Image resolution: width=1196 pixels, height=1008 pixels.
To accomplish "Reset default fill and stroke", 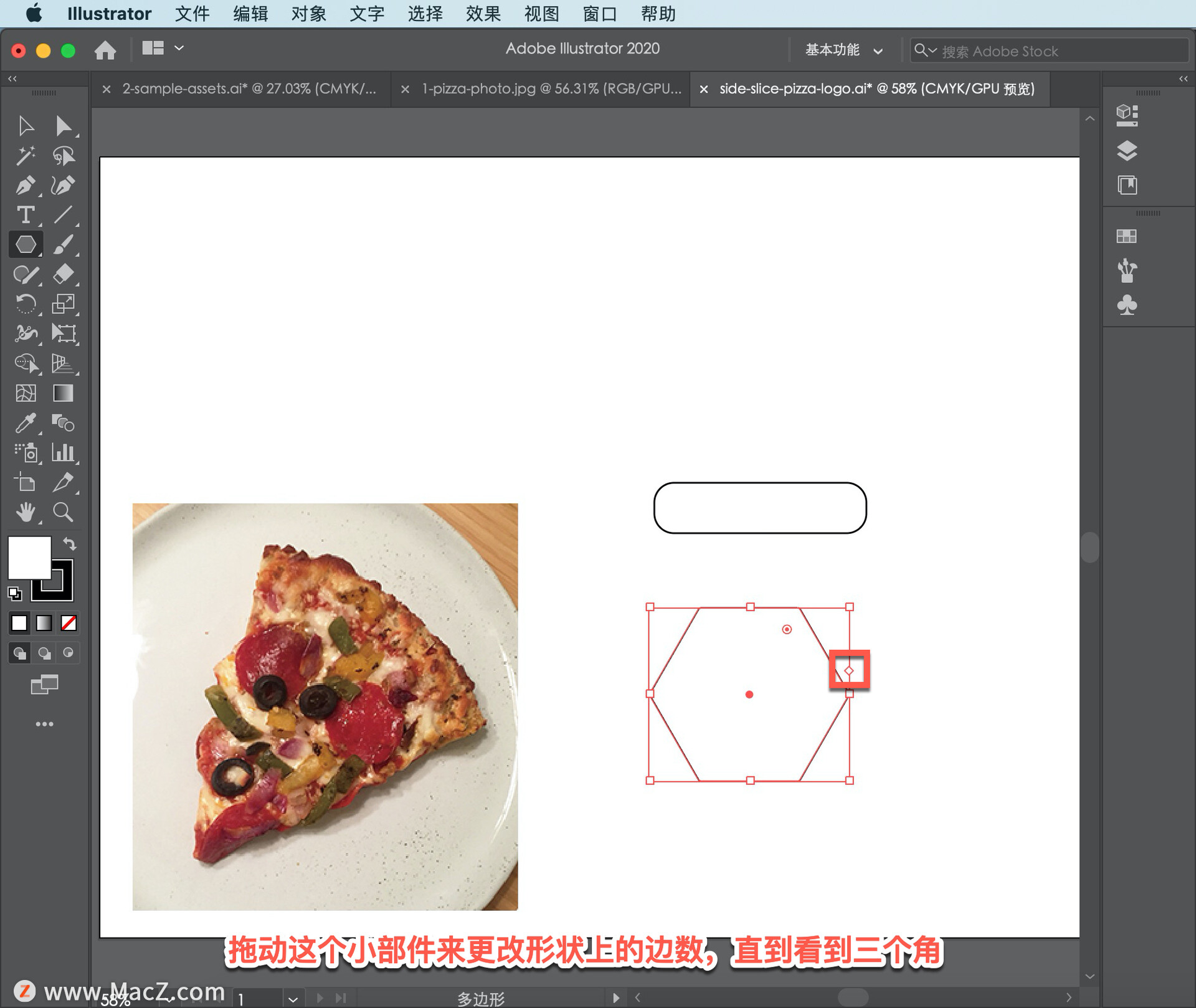I will click(x=14, y=593).
